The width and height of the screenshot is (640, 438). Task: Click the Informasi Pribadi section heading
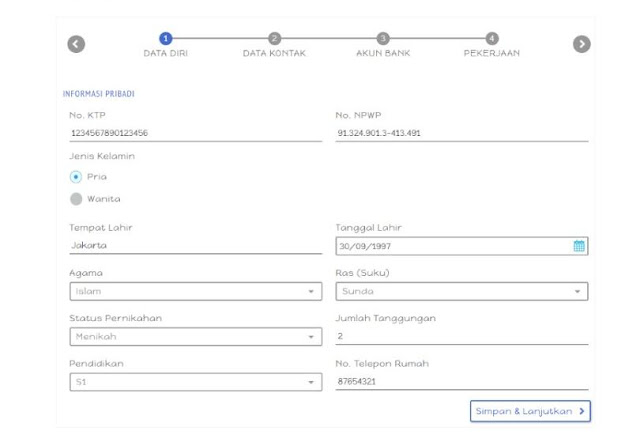click(x=98, y=94)
